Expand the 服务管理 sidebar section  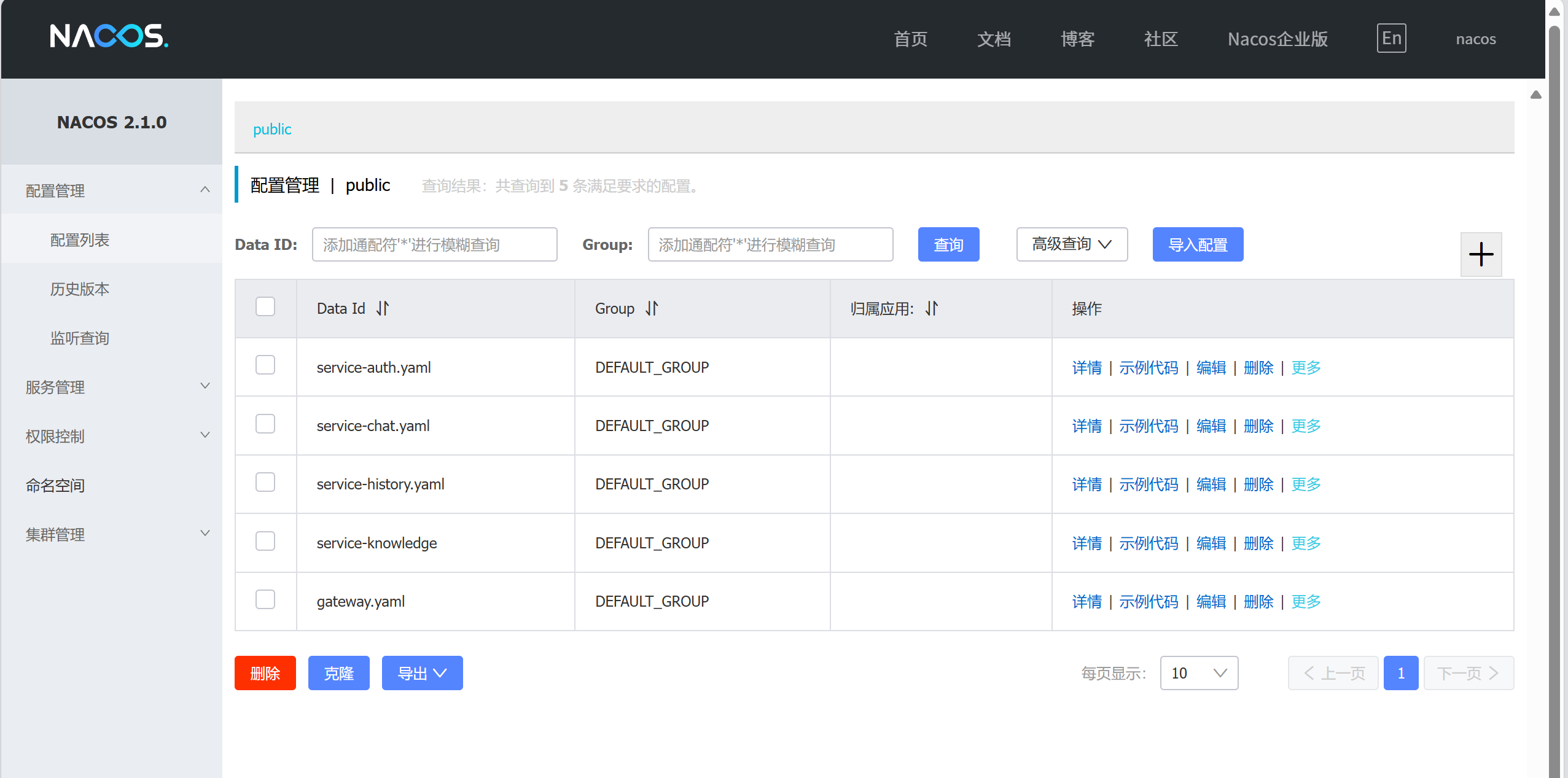tap(111, 386)
